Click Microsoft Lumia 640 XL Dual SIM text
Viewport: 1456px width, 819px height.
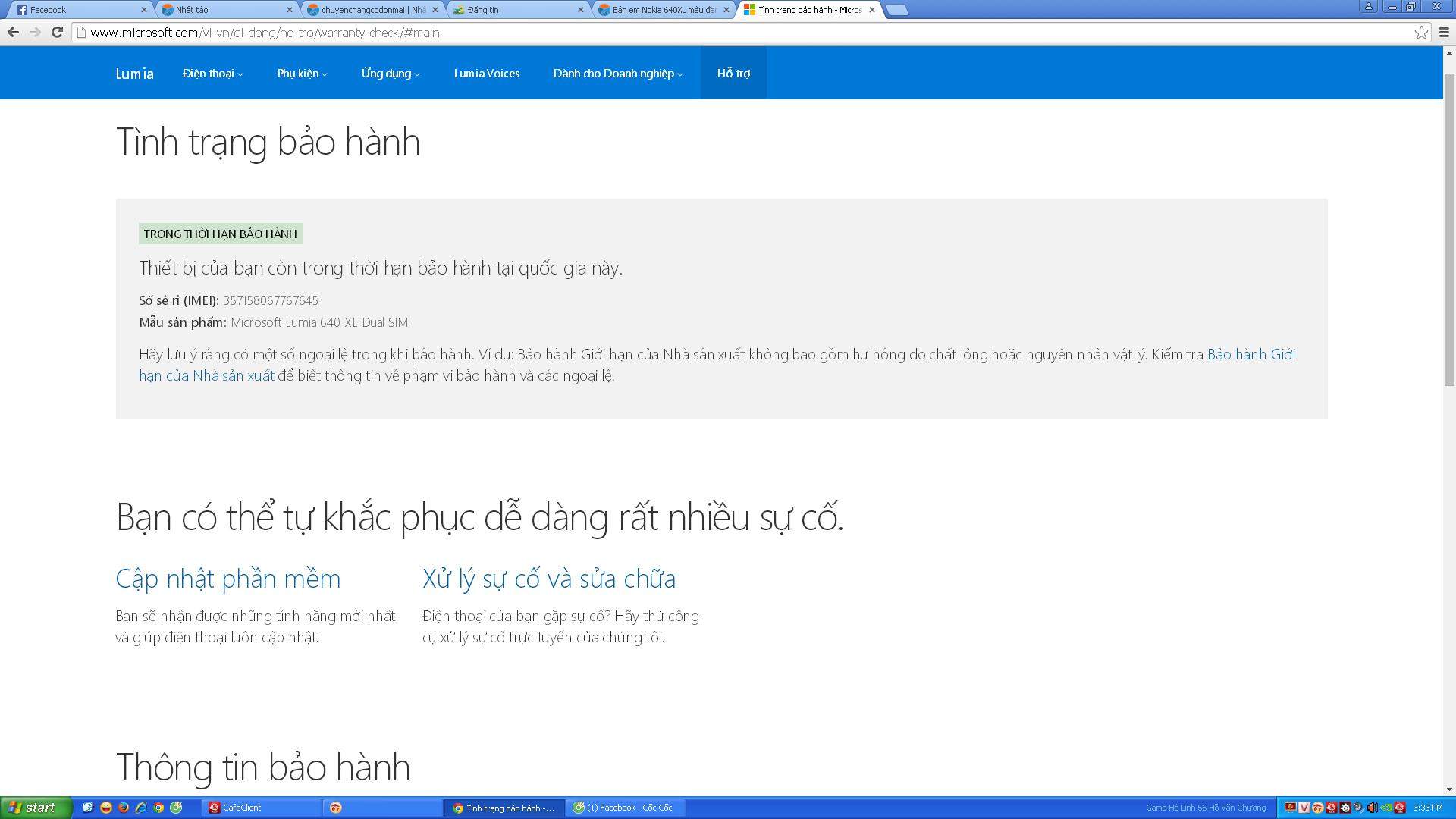coord(319,322)
